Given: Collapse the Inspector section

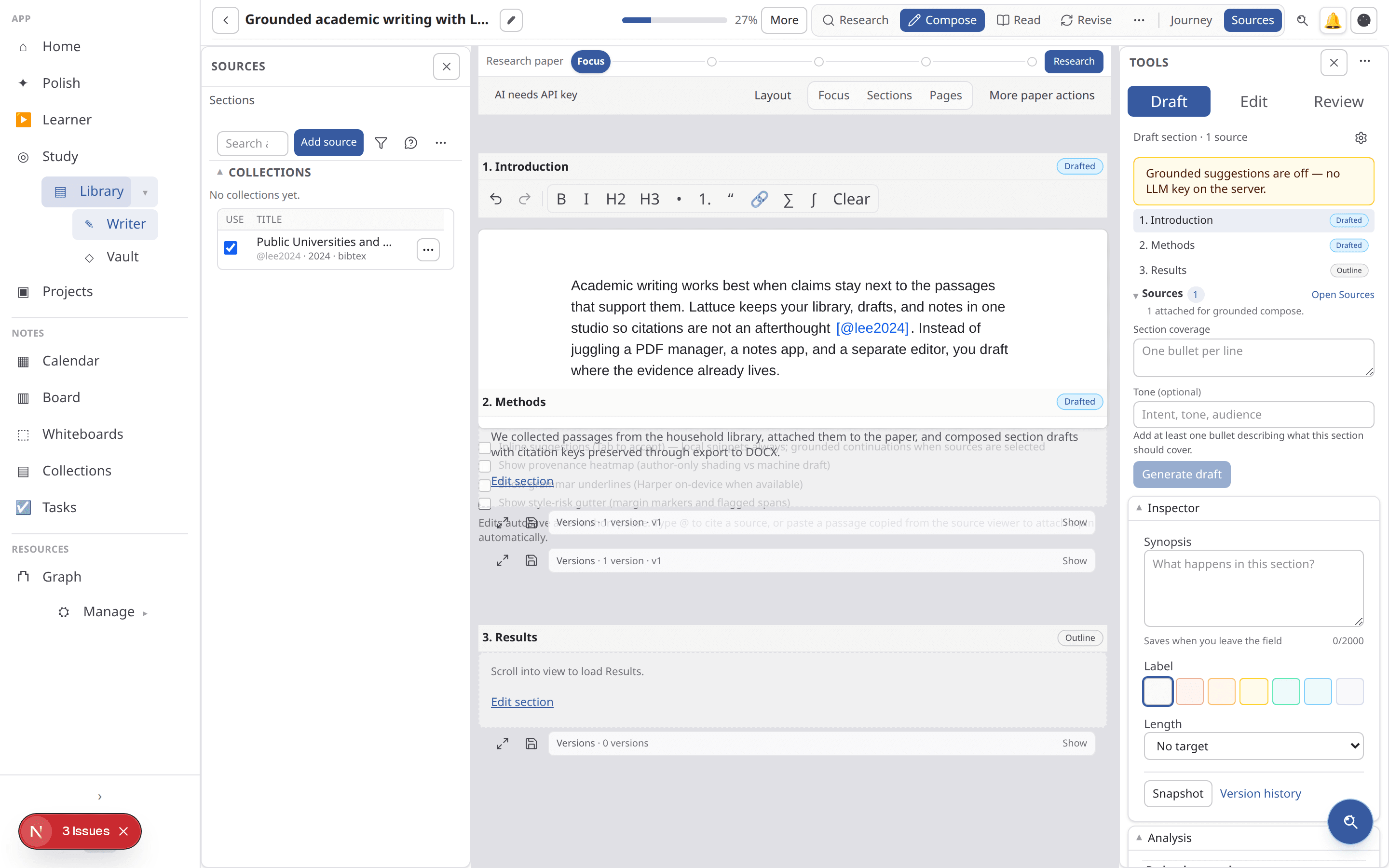Looking at the screenshot, I should [1139, 508].
